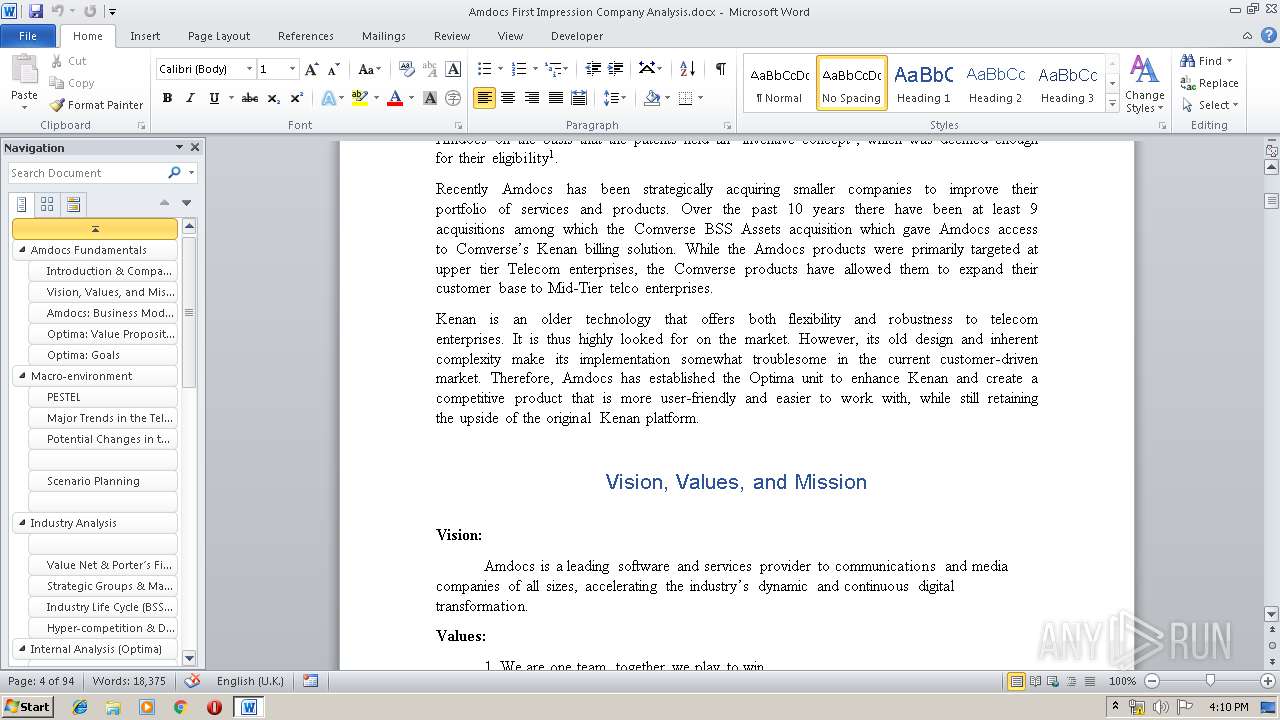Apply the Normal style

tap(779, 83)
